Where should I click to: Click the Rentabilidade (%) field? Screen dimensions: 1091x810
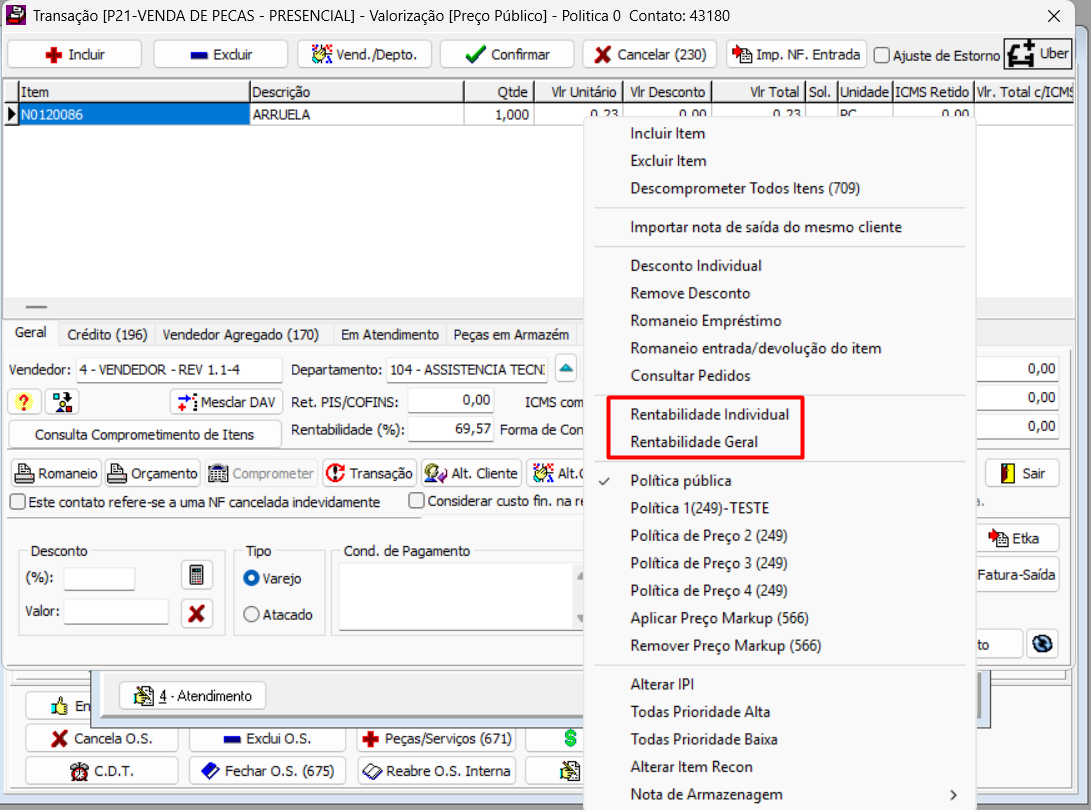pyautogui.click(x=451, y=429)
